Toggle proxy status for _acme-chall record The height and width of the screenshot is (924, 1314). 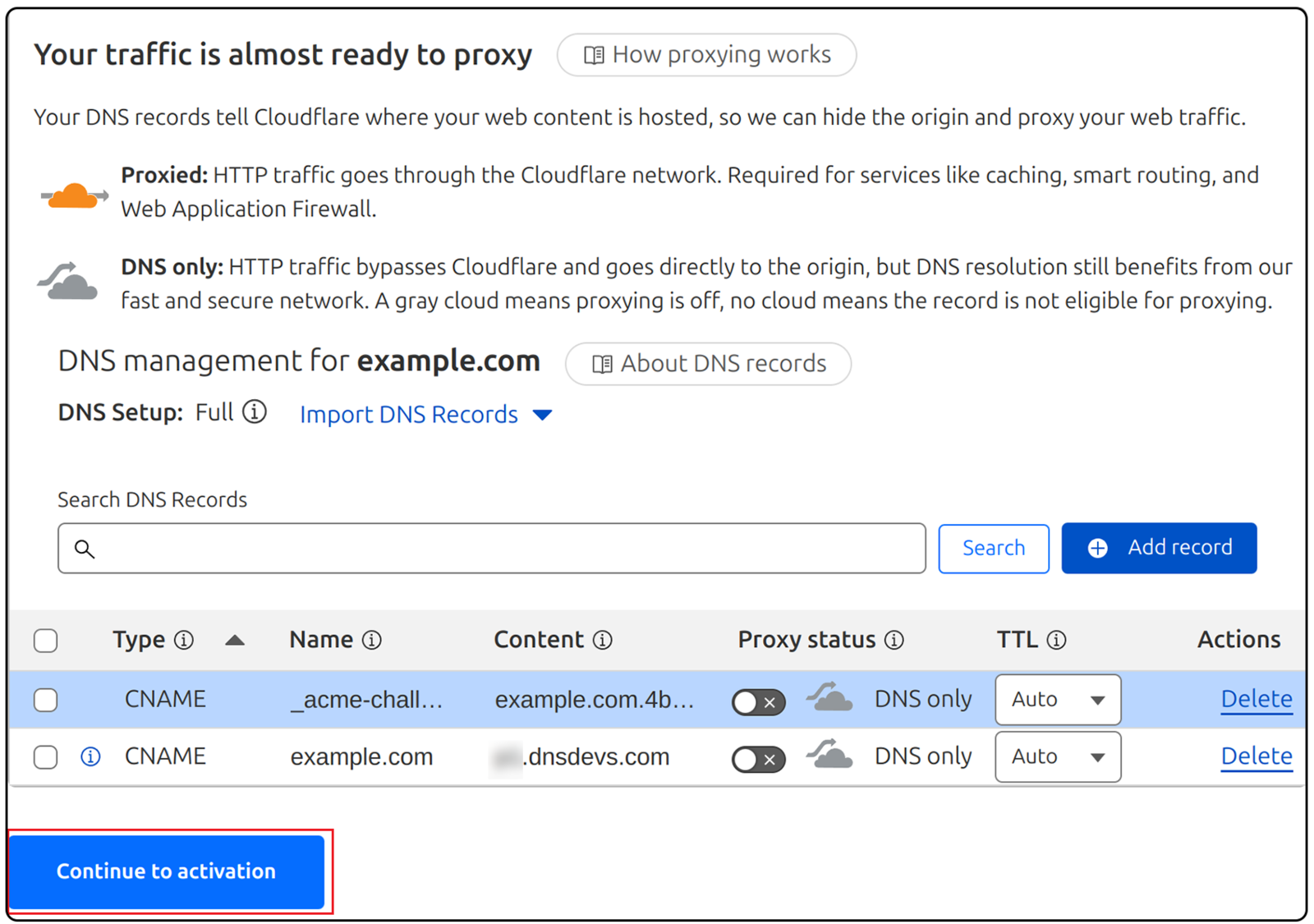point(758,702)
